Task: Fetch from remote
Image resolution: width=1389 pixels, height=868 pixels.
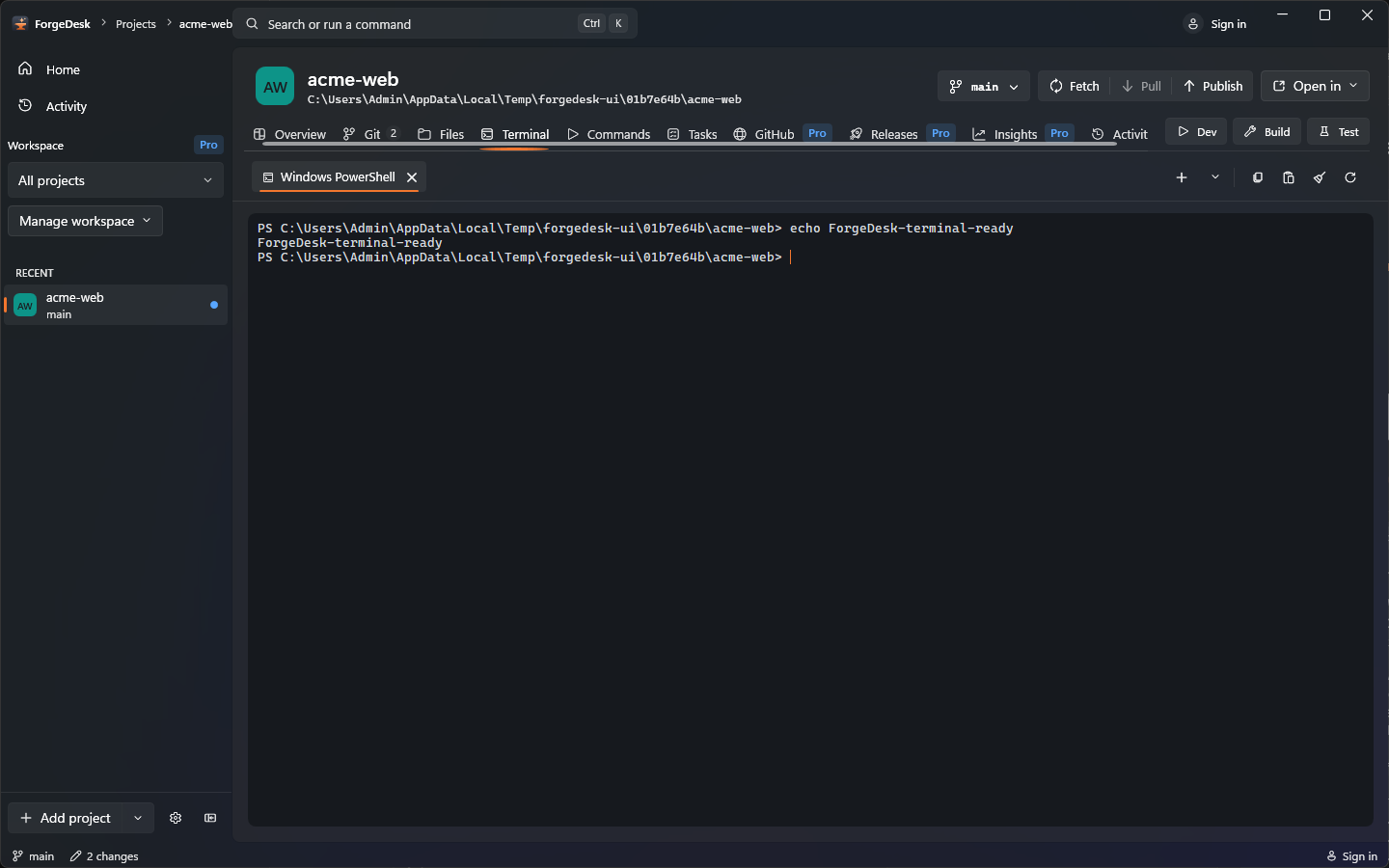Action: coord(1074,86)
